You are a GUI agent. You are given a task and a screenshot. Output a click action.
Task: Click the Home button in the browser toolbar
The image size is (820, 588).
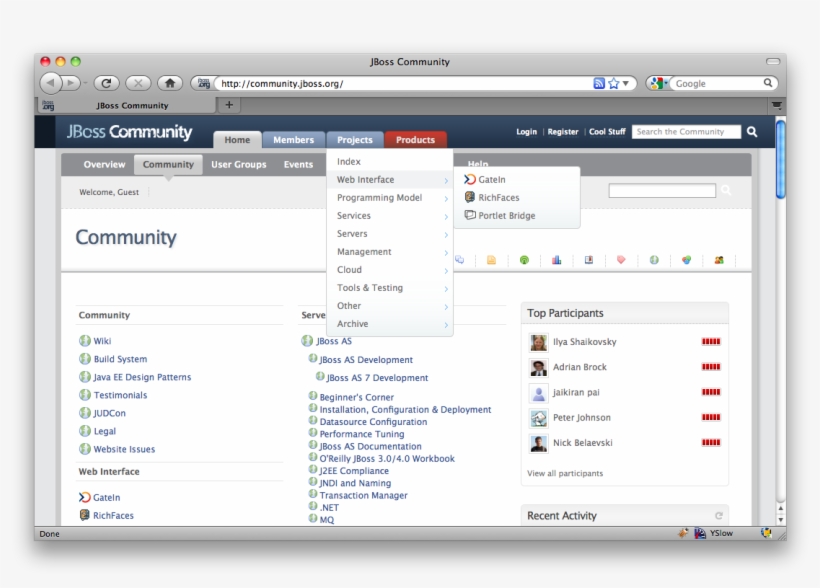(169, 83)
